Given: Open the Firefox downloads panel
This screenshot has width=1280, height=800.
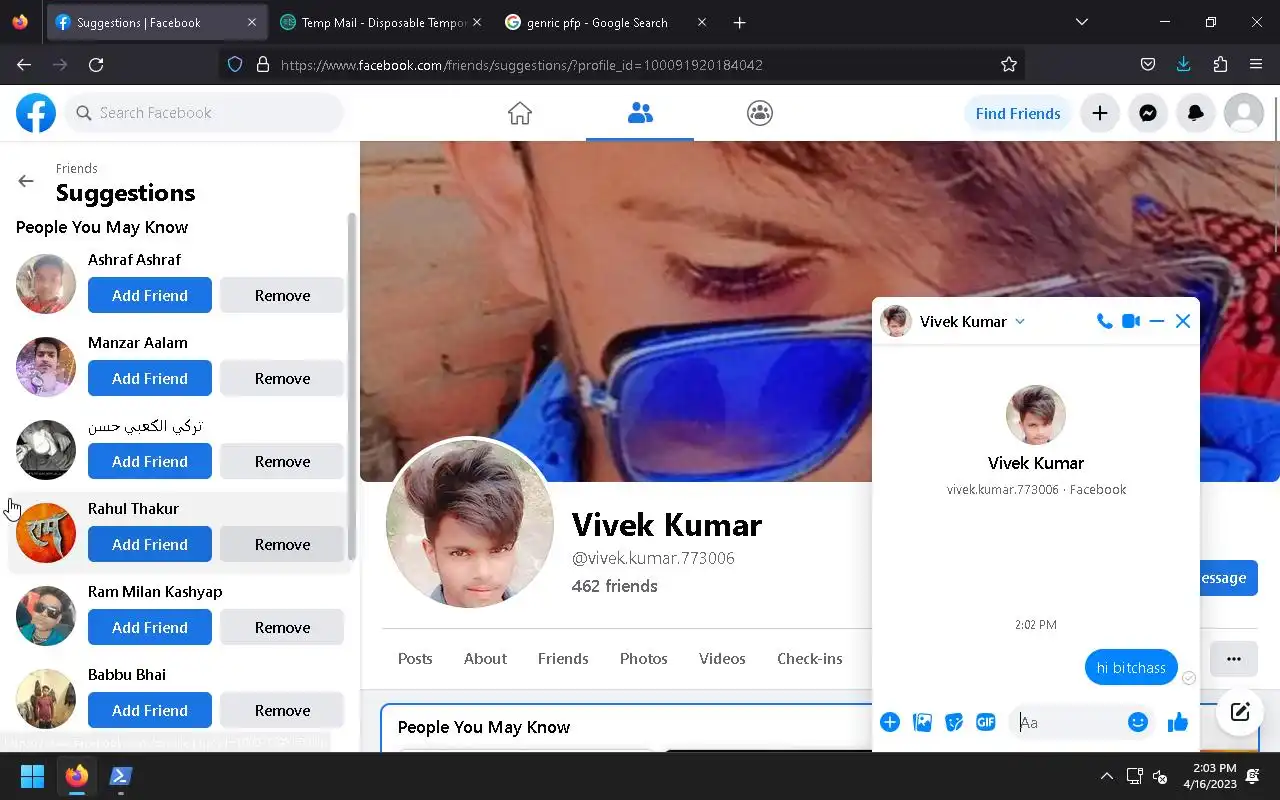Looking at the screenshot, I should pyautogui.click(x=1184, y=64).
